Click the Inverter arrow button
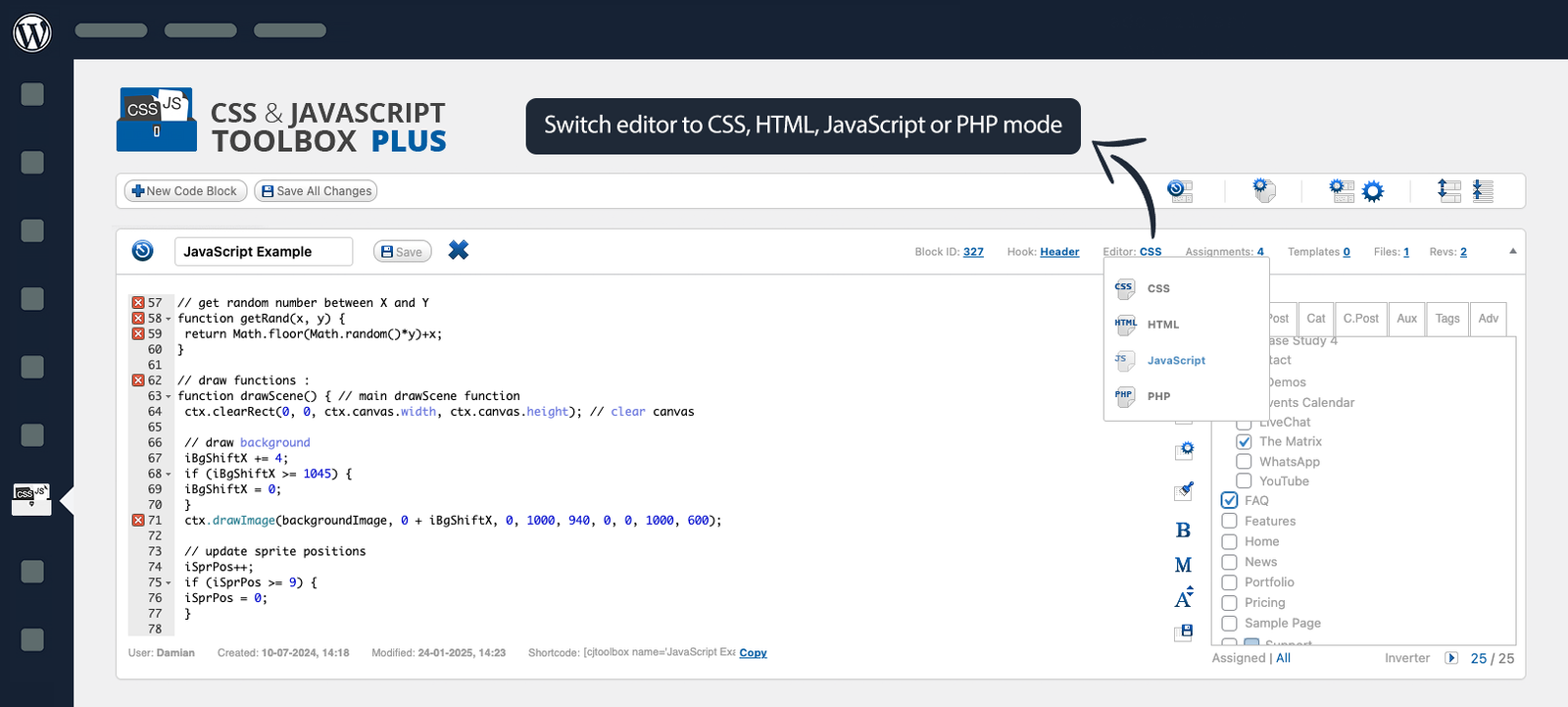This screenshot has height=707, width=1568. coord(1451,658)
